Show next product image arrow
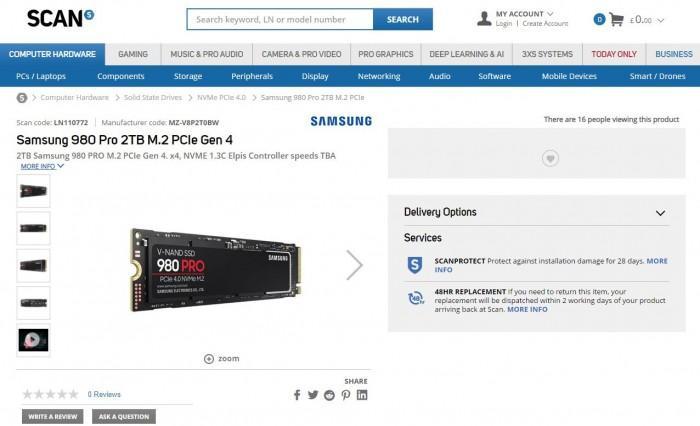This screenshot has width=700, height=426. [354, 265]
